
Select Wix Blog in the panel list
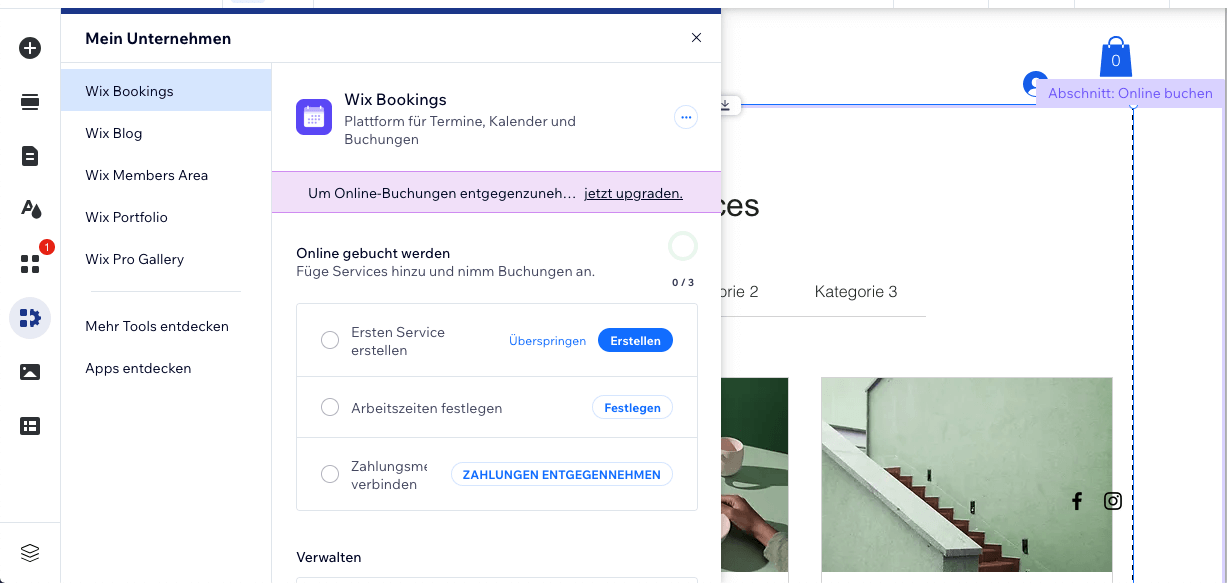[166, 133]
